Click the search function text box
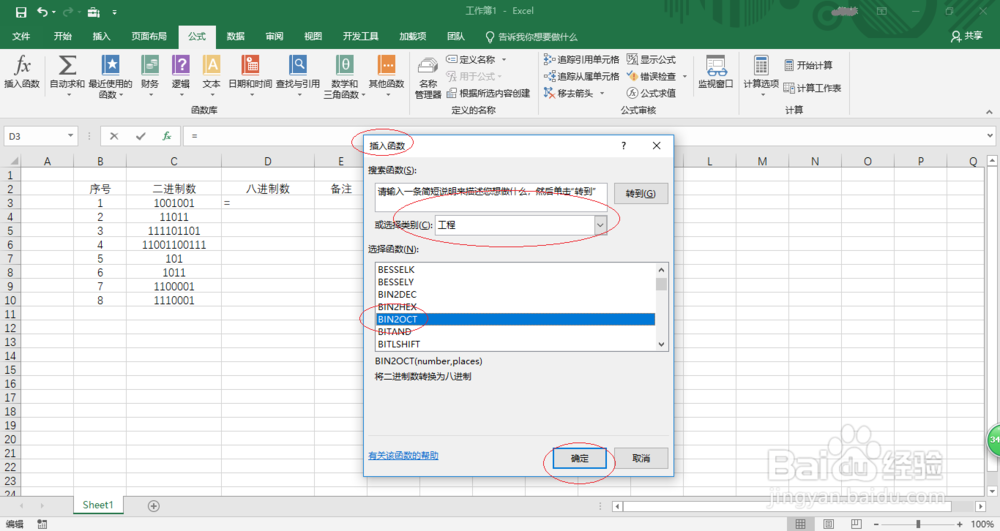The image size is (1000, 531). 491,196
